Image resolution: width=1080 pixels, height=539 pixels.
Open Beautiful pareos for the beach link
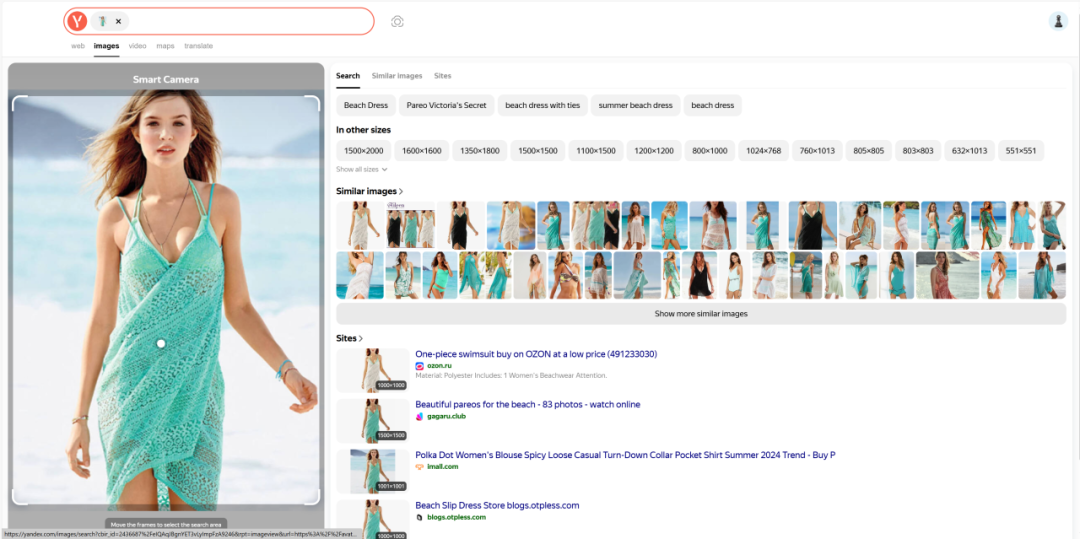point(528,404)
